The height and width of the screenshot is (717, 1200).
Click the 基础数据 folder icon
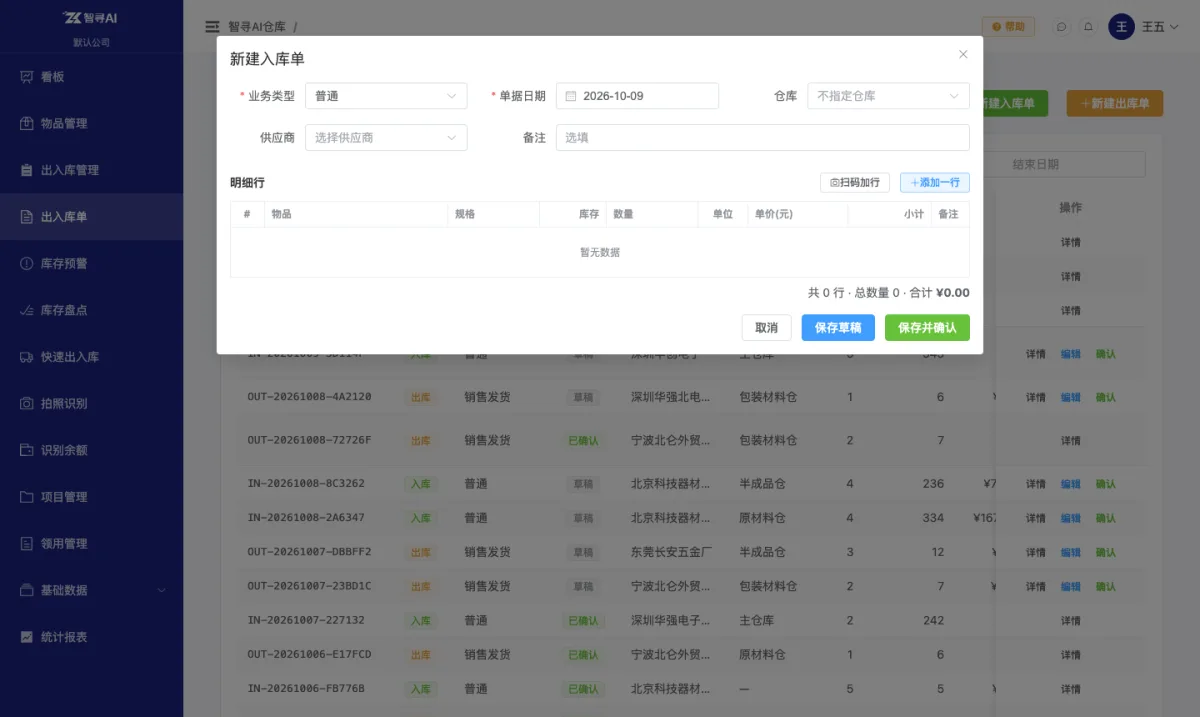click(27, 590)
